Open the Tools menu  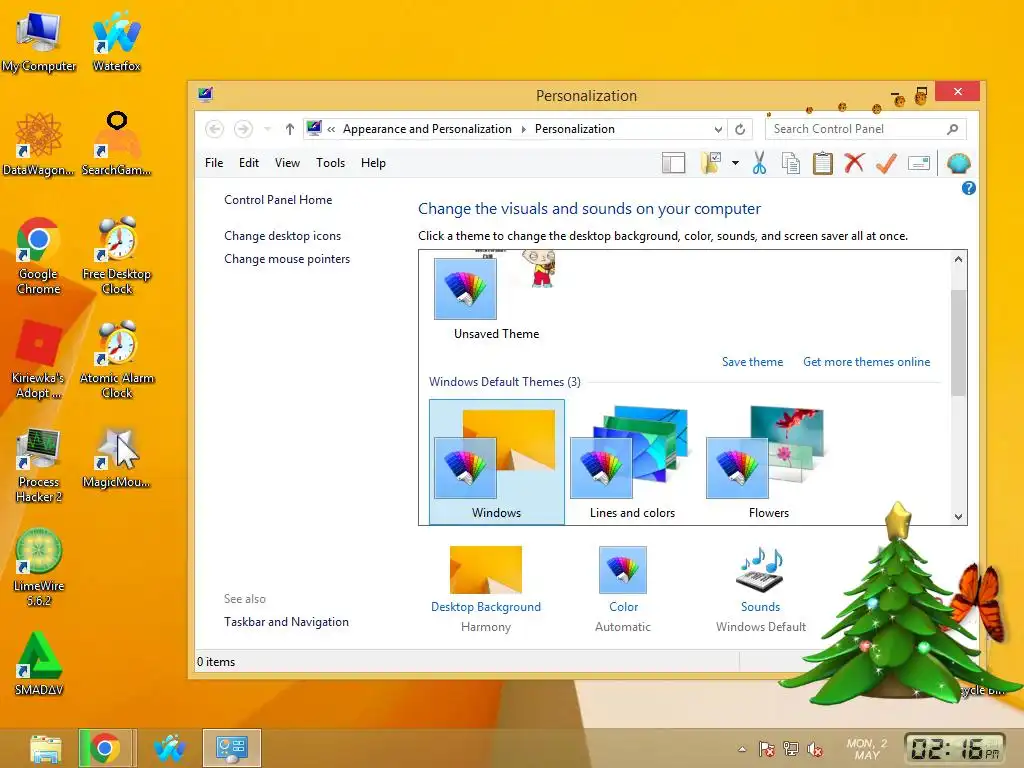330,163
